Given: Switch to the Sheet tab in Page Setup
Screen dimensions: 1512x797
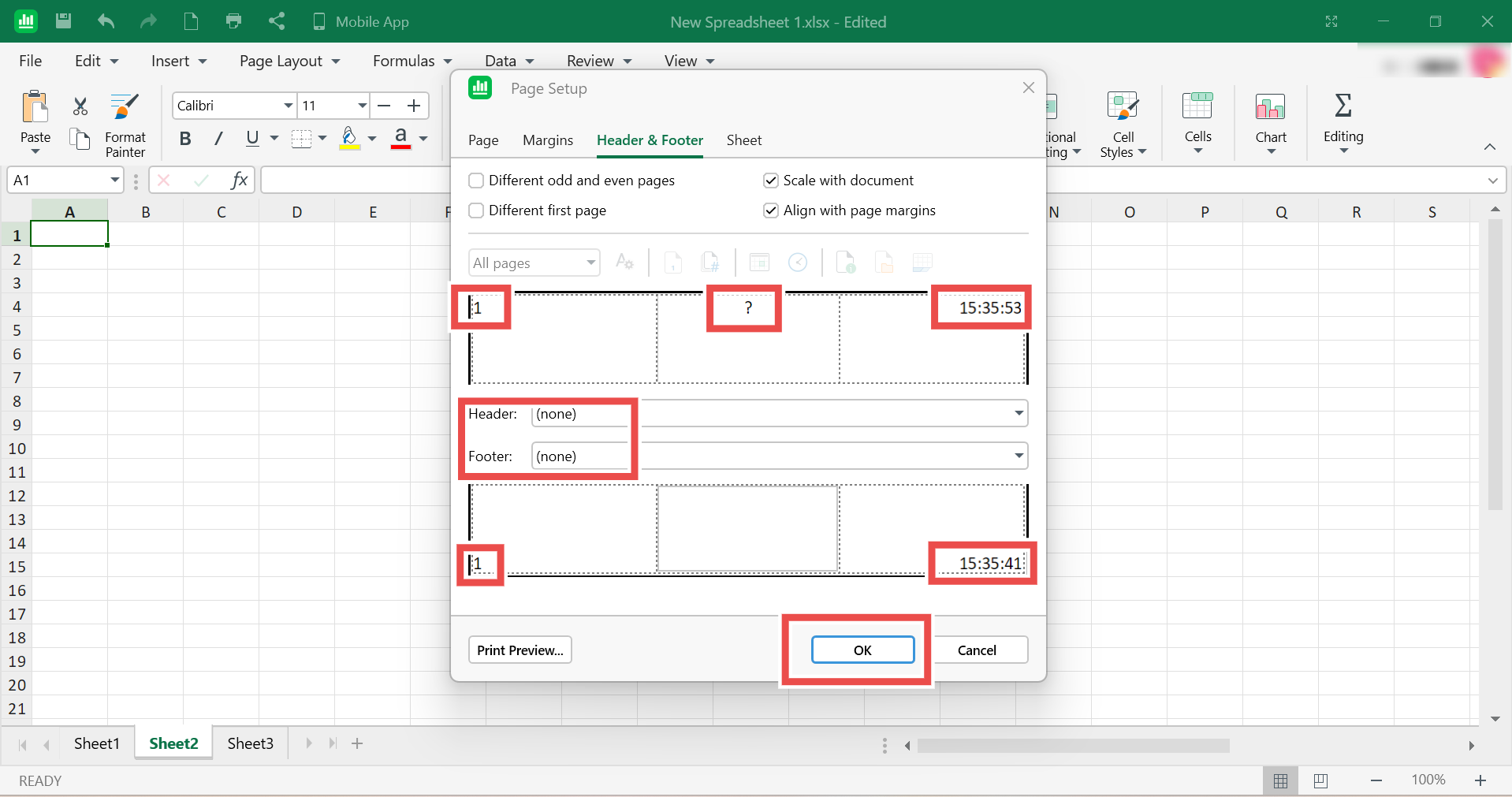Looking at the screenshot, I should [x=744, y=140].
